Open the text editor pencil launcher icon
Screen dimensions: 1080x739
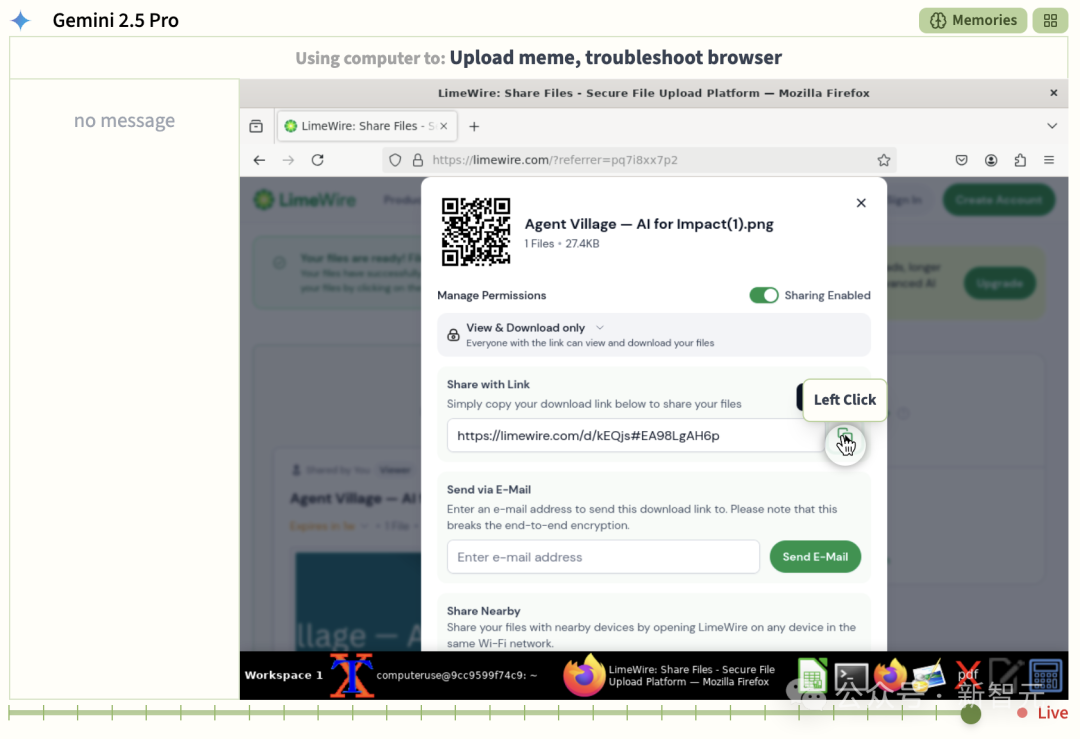point(1007,675)
